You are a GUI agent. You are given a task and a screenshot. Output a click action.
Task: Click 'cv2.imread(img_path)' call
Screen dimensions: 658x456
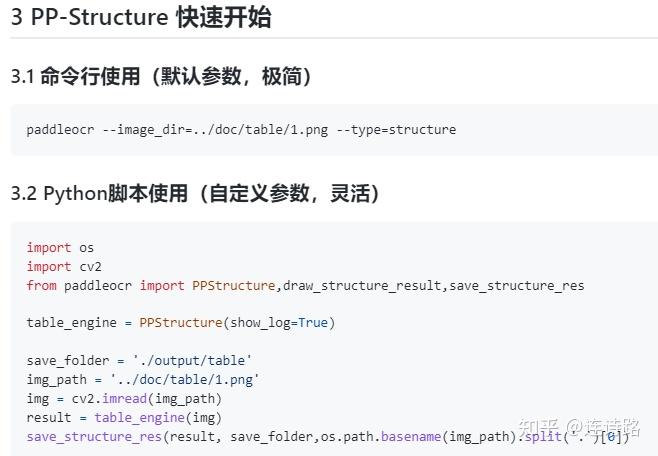coord(146,398)
